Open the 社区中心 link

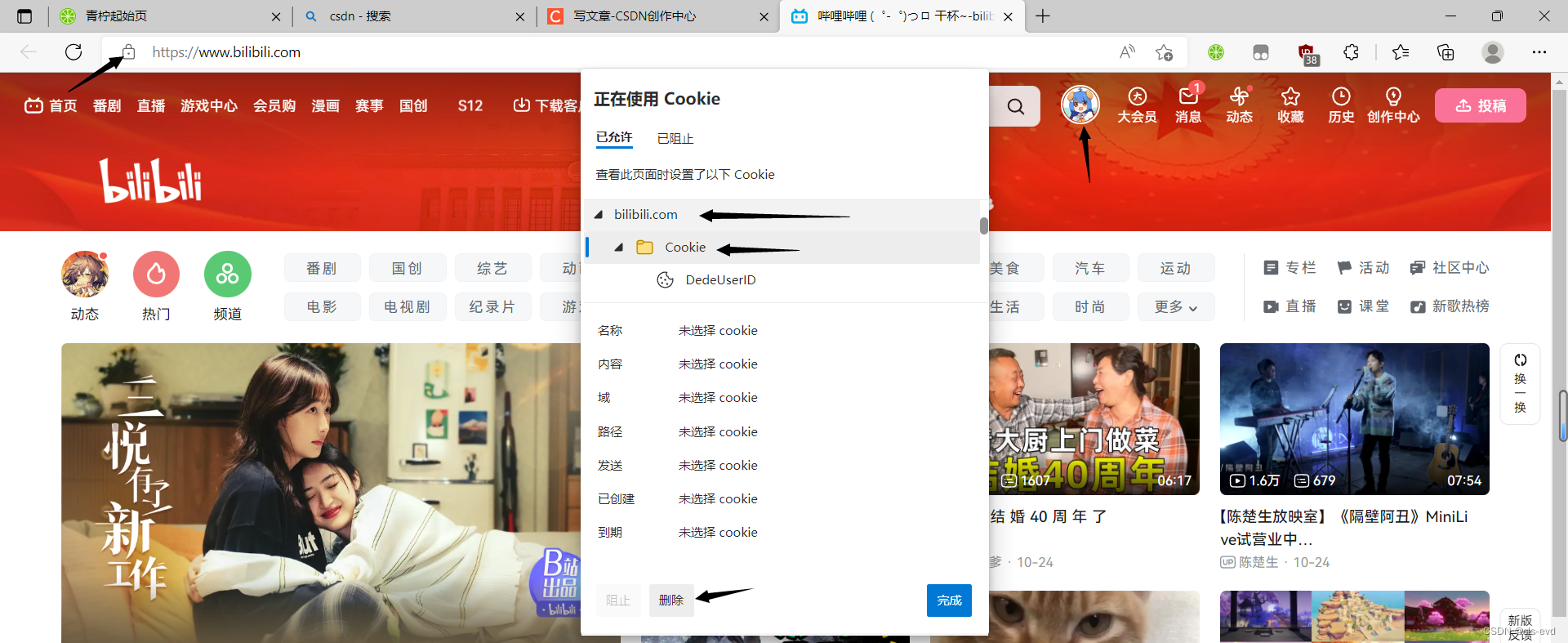point(1450,268)
